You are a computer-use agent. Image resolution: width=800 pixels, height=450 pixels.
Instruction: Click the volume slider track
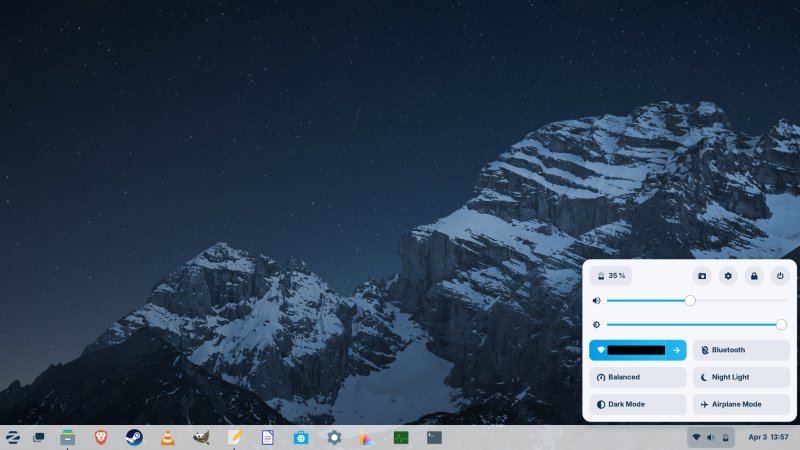740,300
